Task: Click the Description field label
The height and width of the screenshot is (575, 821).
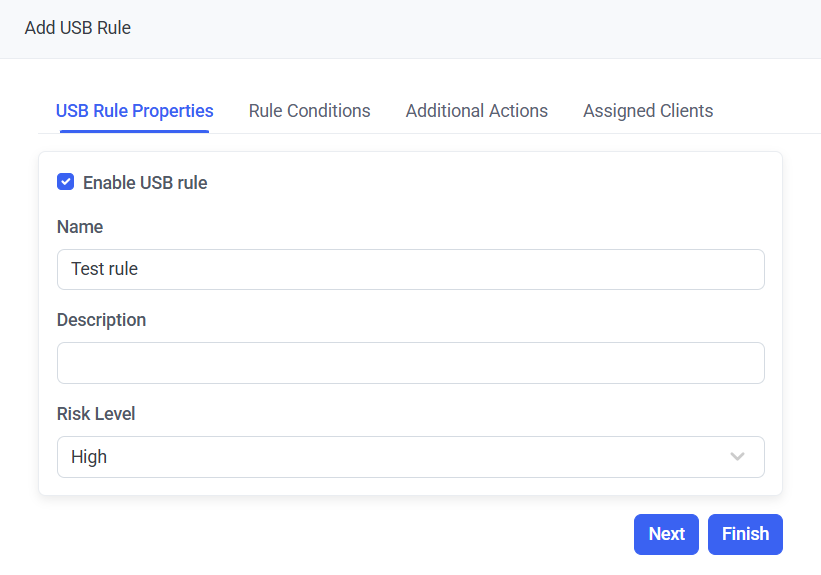Action: pos(101,320)
